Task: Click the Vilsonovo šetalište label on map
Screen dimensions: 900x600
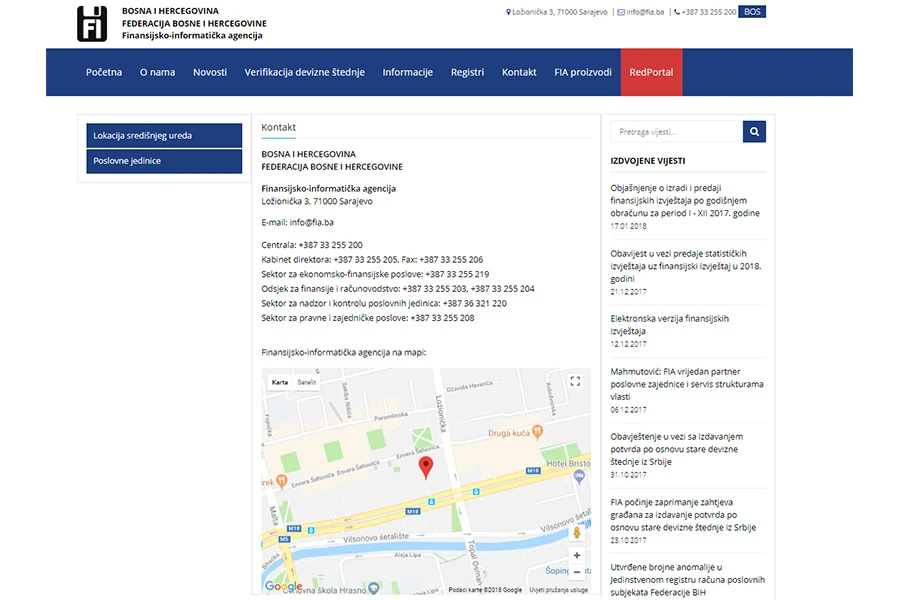Action: tap(376, 538)
